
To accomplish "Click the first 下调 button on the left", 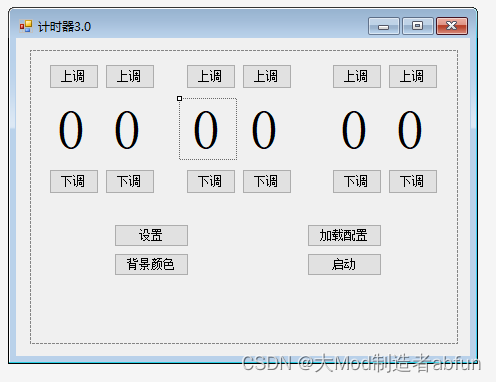I will pos(74,181).
